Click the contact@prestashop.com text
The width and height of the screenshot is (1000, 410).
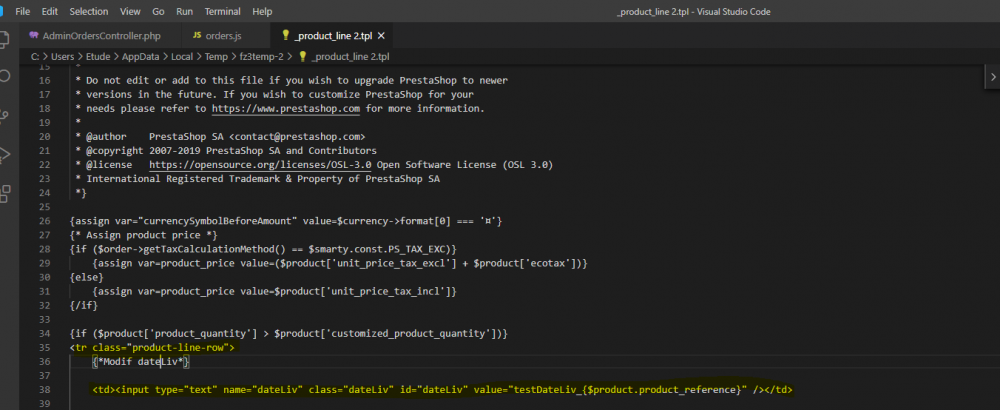[x=297, y=136]
